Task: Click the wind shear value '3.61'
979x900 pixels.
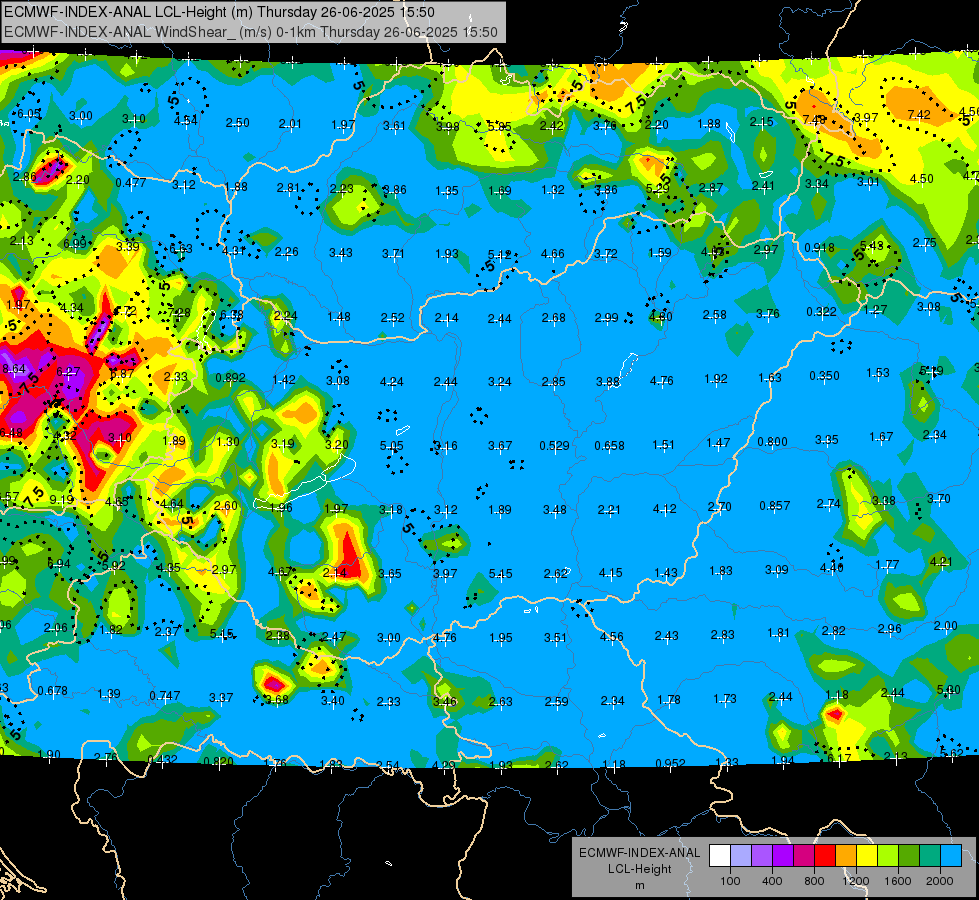Action: [394, 126]
